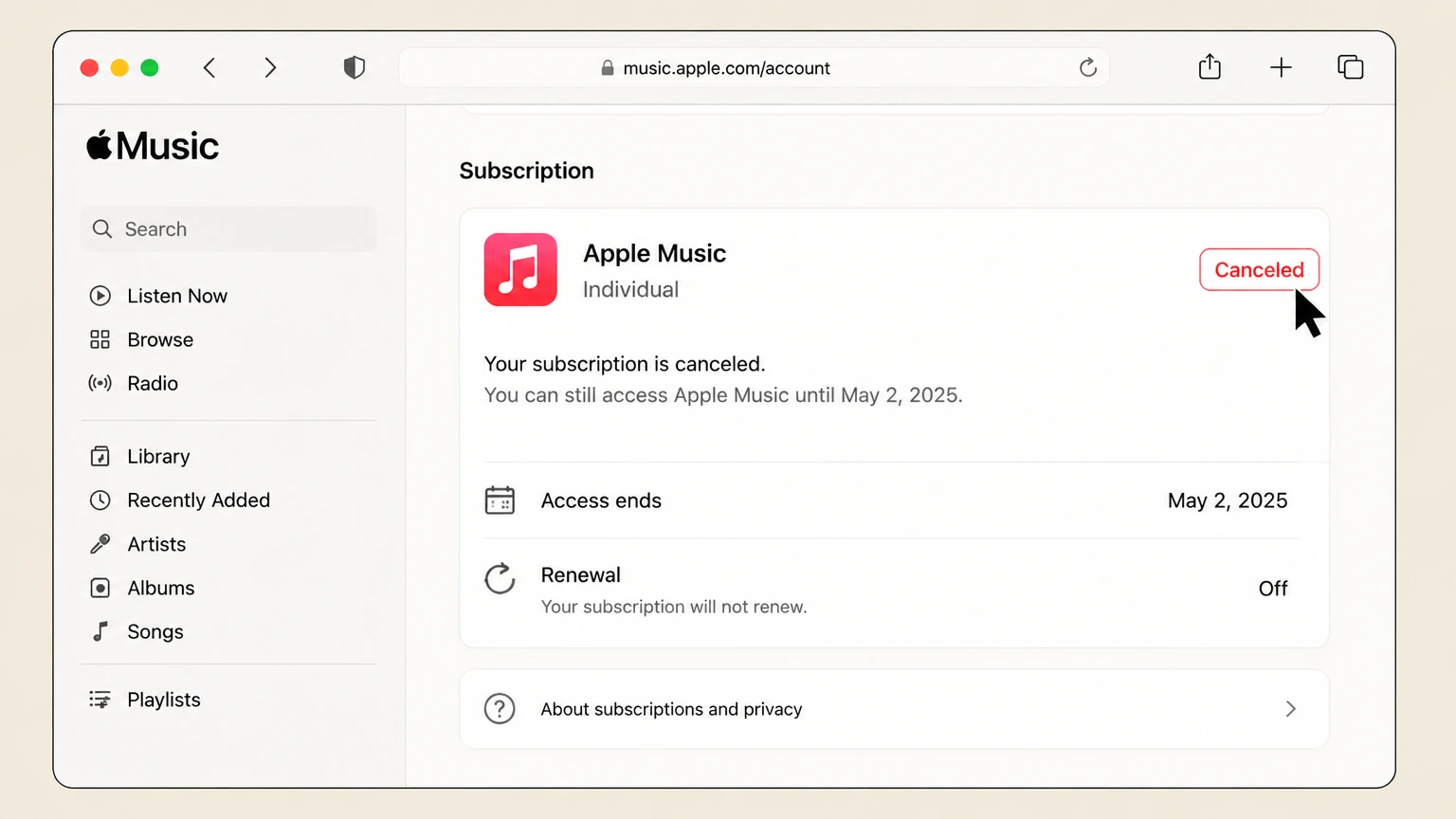Open About subscriptions and privacy link
This screenshot has width=1456, height=819.
pos(894,709)
